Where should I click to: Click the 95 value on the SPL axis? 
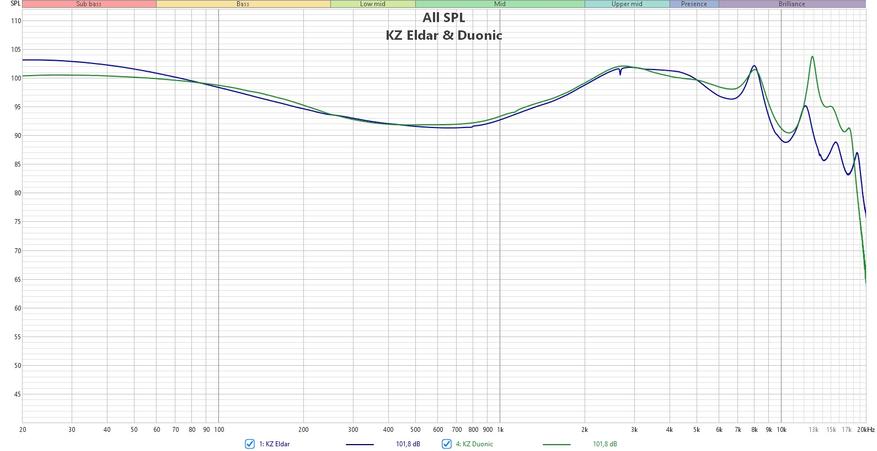click(16, 107)
